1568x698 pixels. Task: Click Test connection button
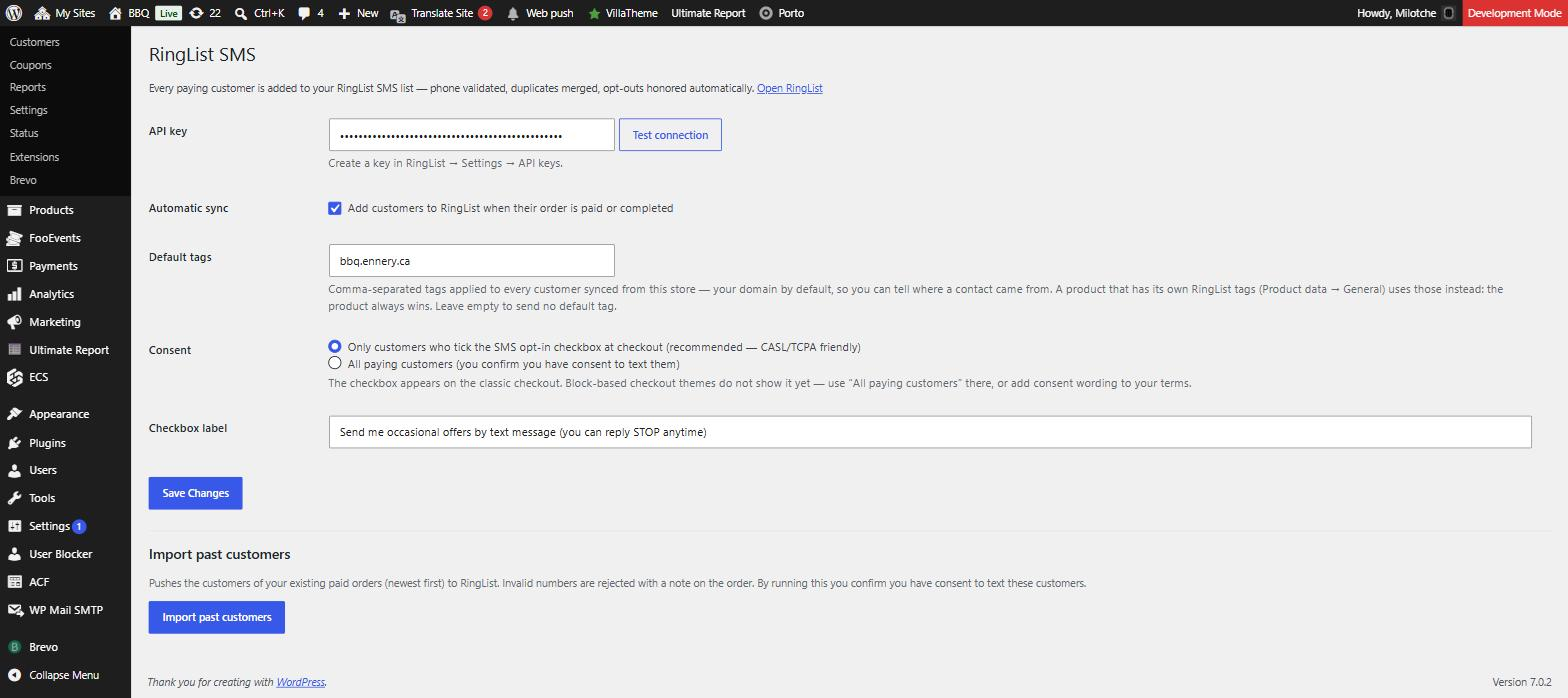pos(670,135)
